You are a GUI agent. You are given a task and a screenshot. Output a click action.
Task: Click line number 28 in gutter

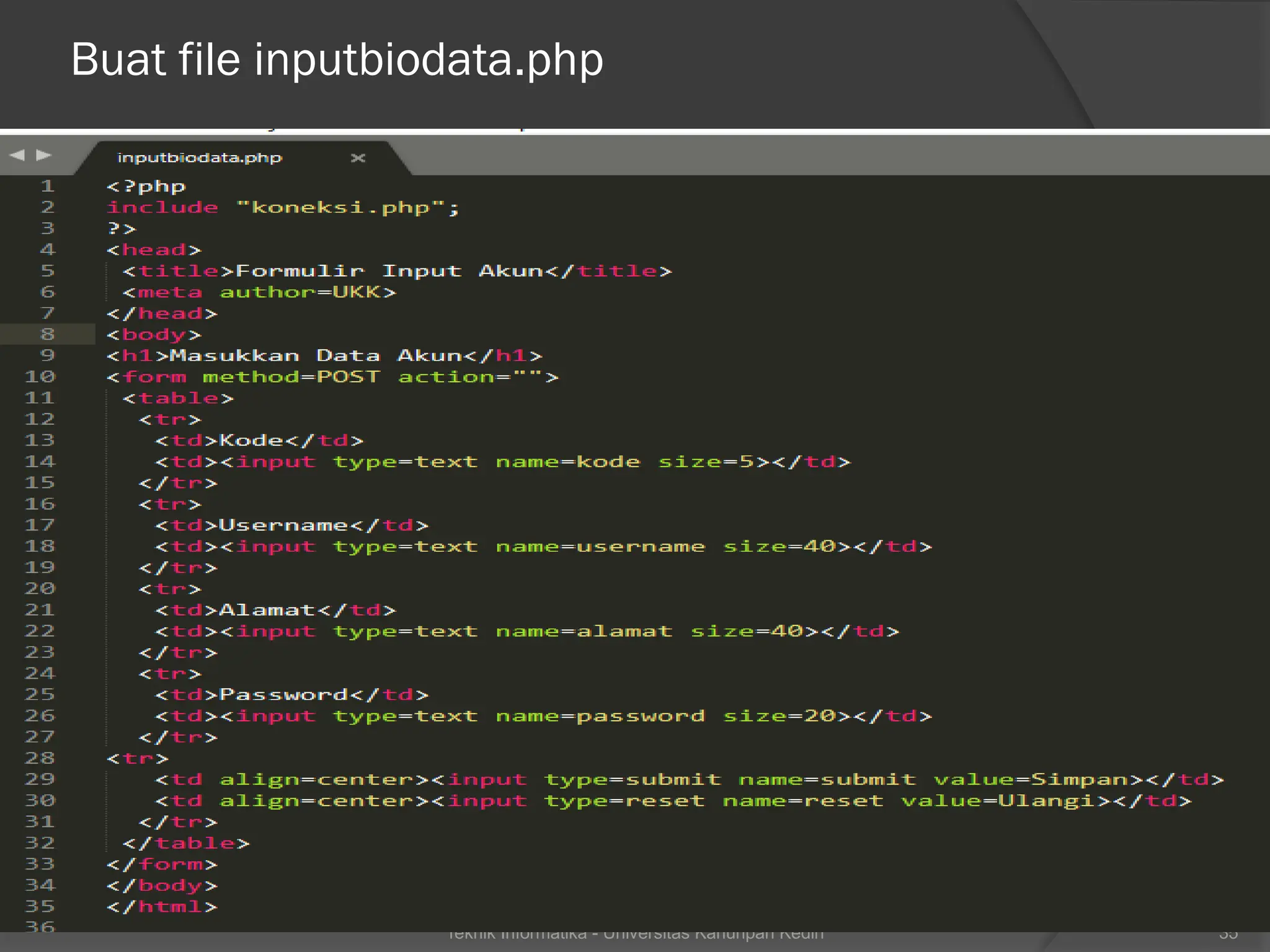click(40, 758)
